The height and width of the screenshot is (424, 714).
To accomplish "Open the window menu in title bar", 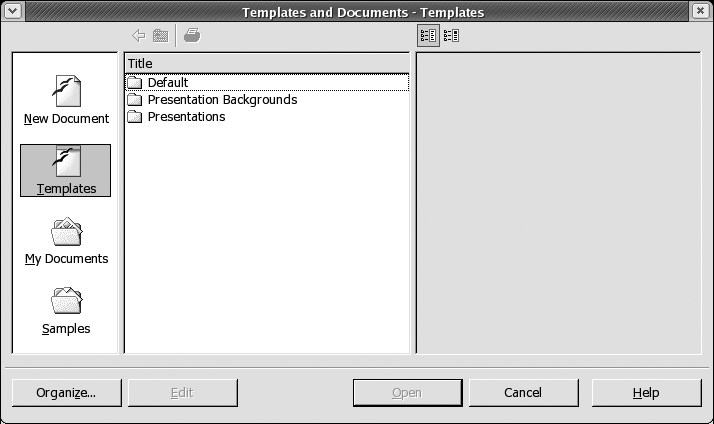I will point(12,11).
